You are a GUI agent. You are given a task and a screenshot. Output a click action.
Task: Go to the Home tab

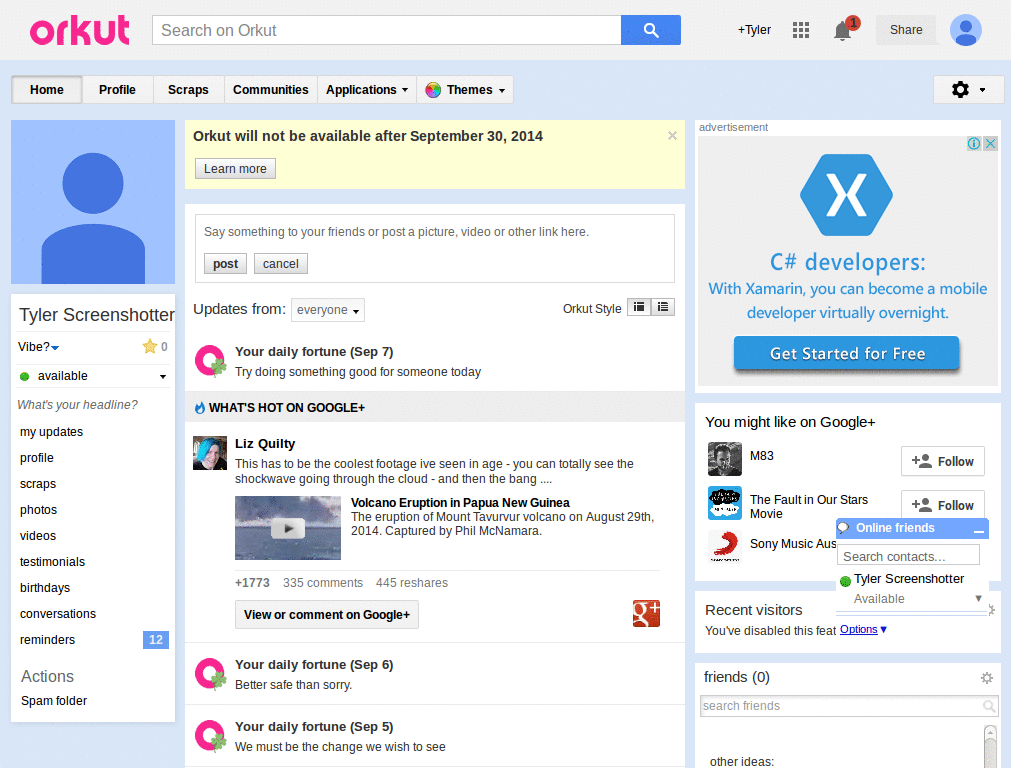[46, 90]
